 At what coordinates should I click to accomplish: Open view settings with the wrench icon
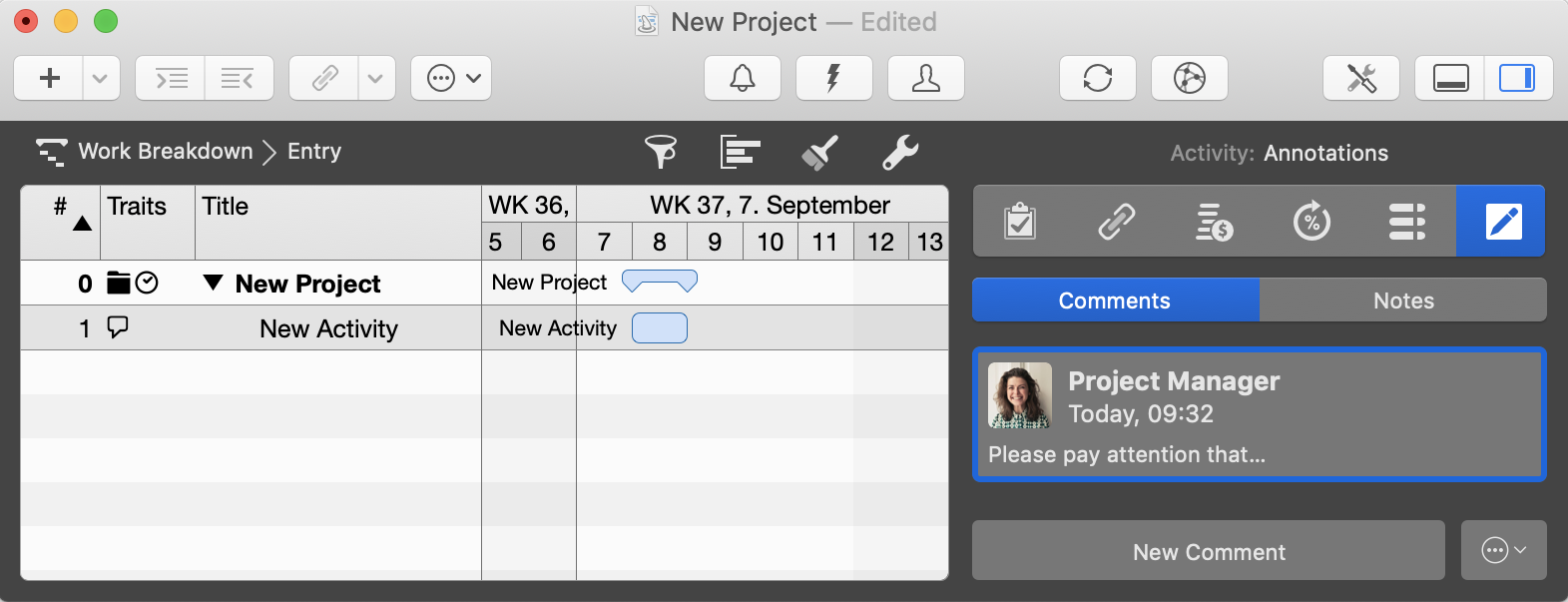point(899,152)
